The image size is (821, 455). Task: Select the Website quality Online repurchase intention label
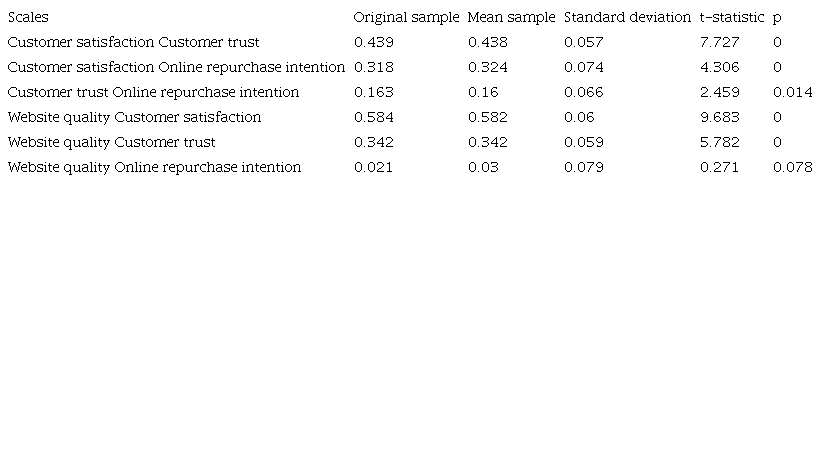154,168
